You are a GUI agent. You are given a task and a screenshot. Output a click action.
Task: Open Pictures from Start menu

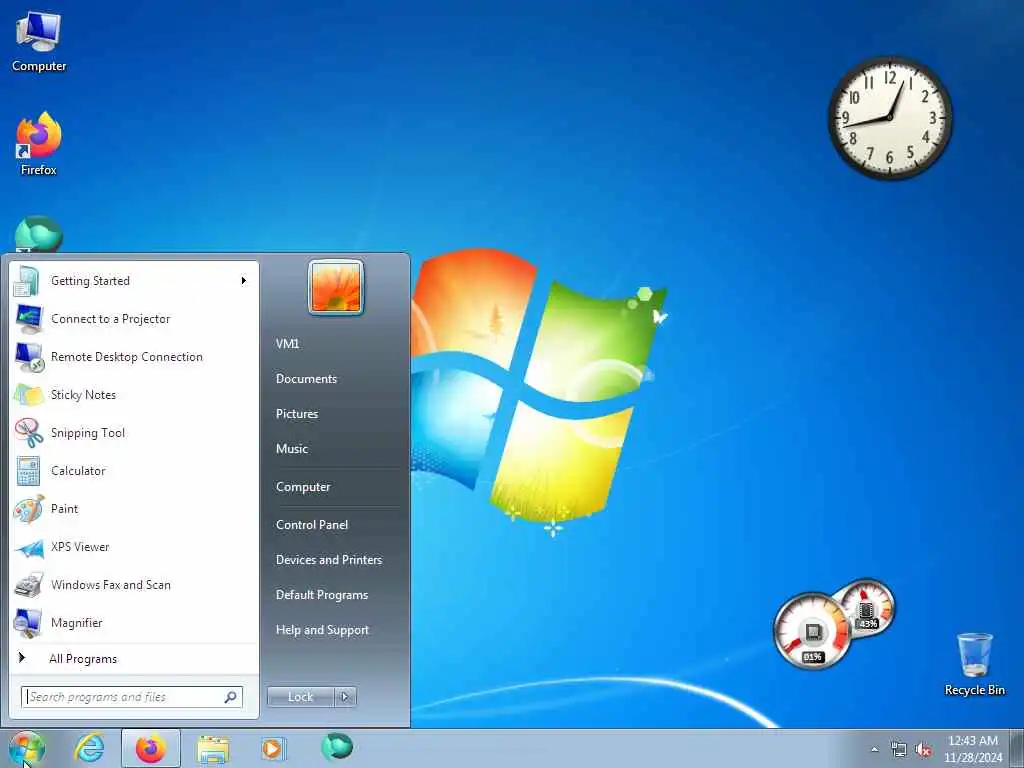[x=296, y=414]
